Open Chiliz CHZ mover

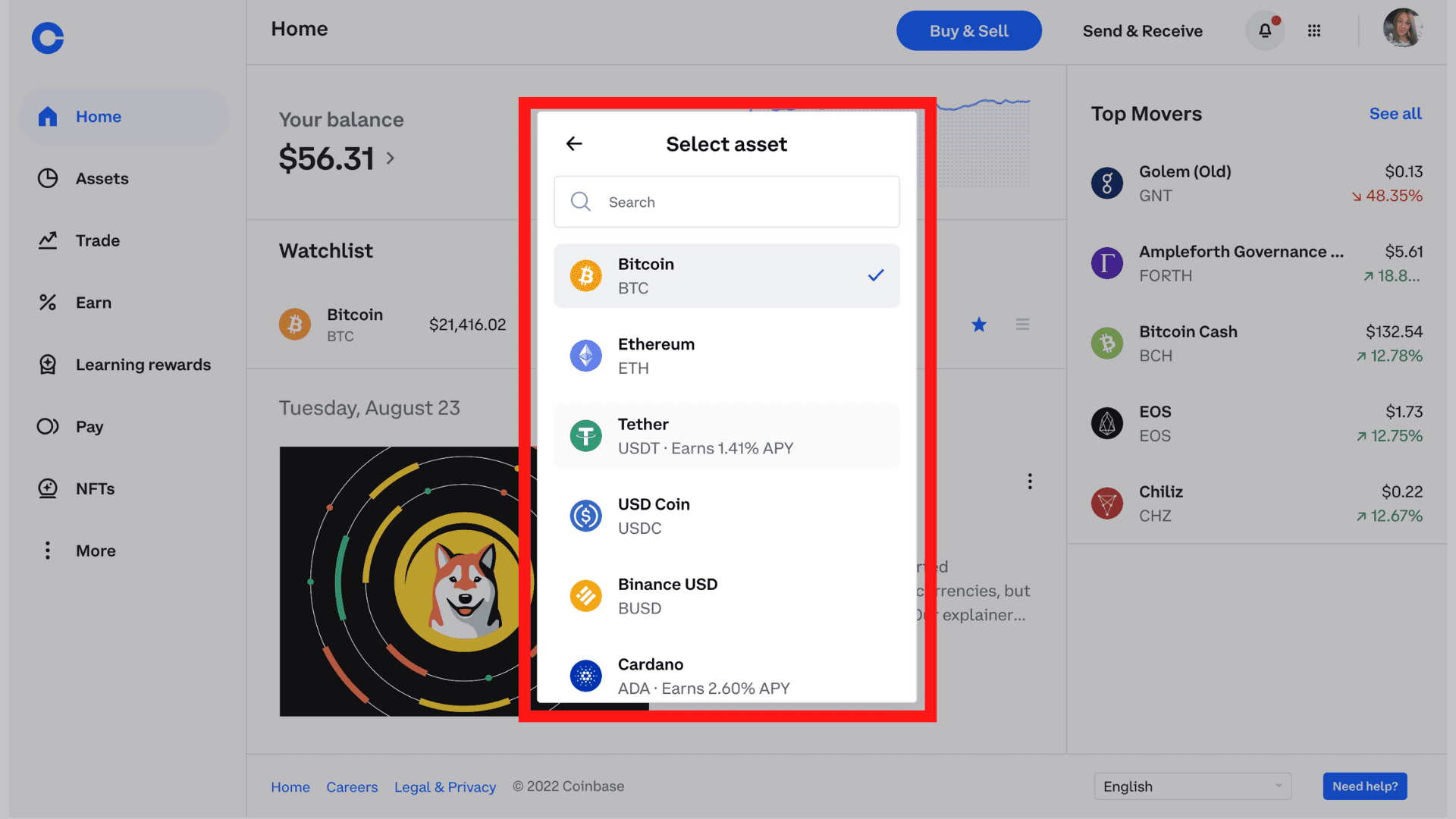pos(1257,504)
